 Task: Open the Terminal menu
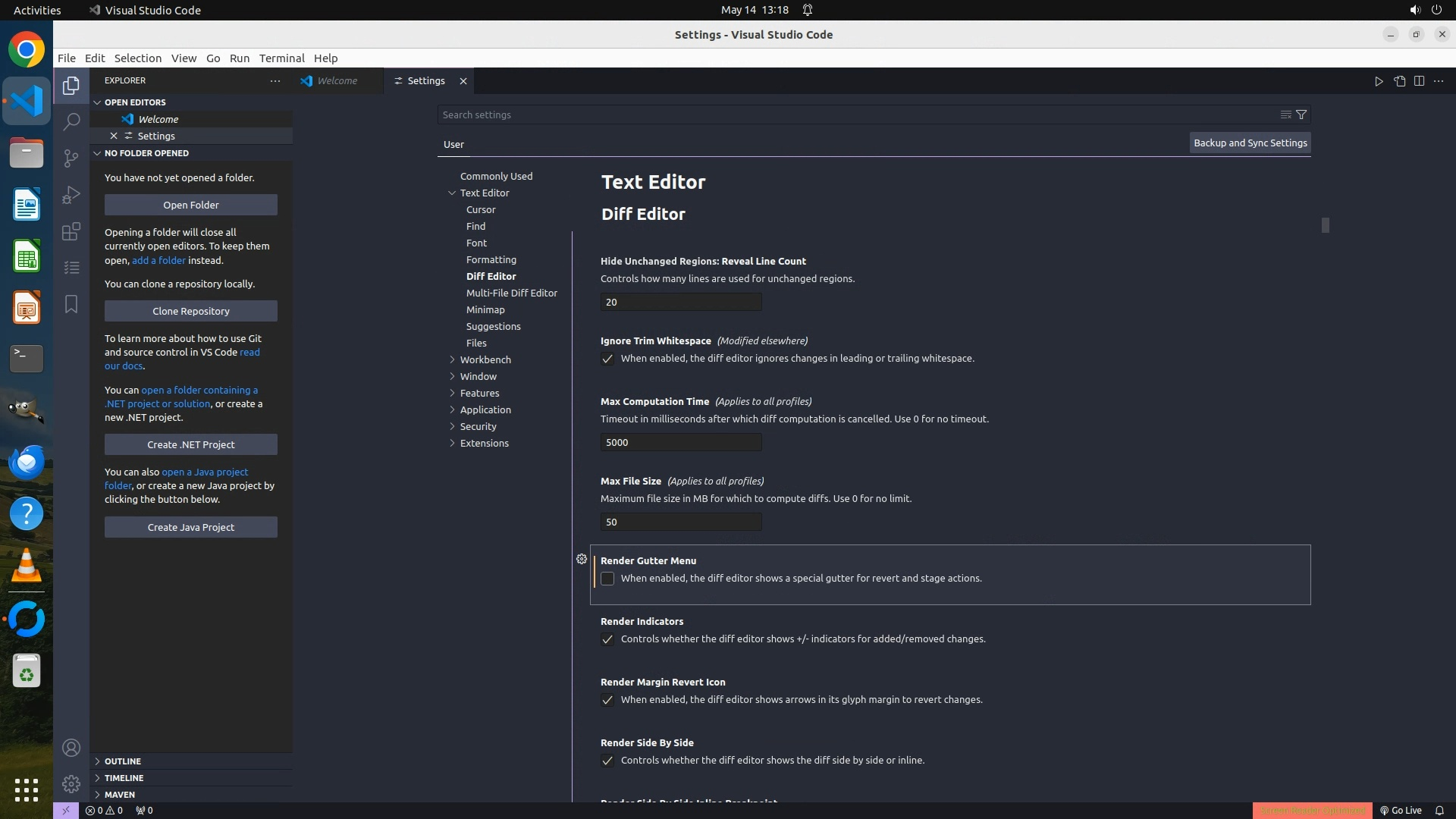(281, 58)
